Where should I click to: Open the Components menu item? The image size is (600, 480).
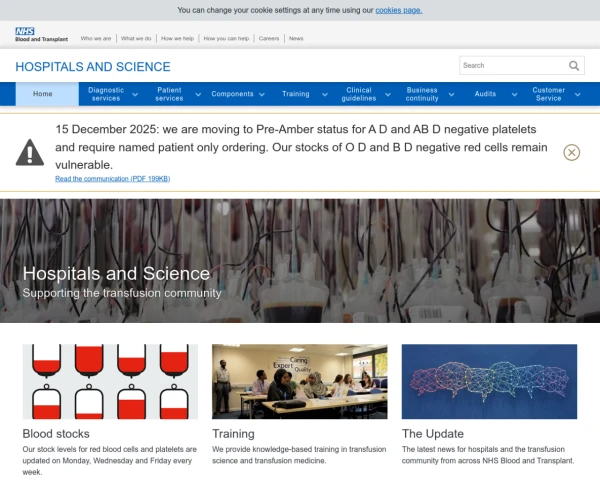click(232, 94)
